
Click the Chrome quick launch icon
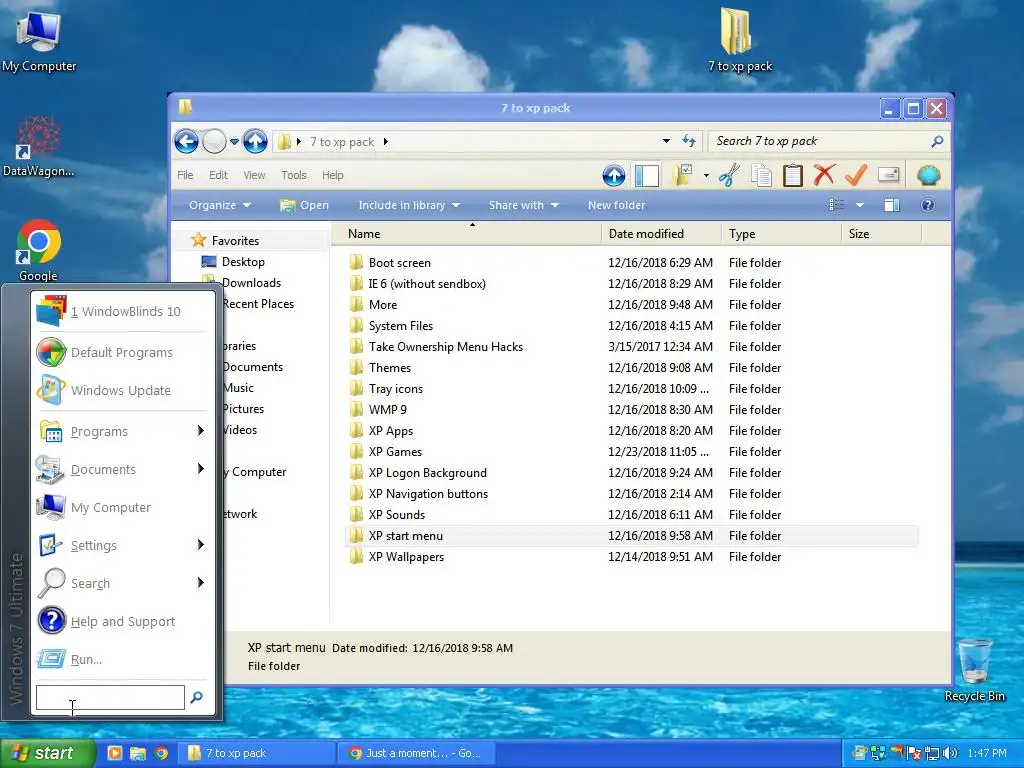tap(161, 753)
